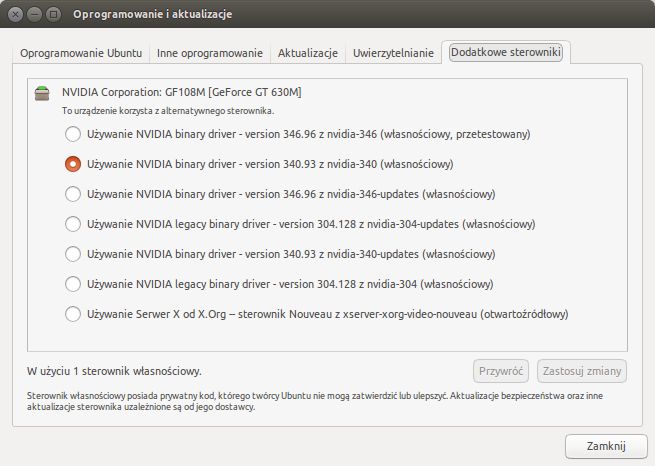The height and width of the screenshot is (466, 655).
Task: Click the Zastosuj zmiany button
Action: point(582,371)
